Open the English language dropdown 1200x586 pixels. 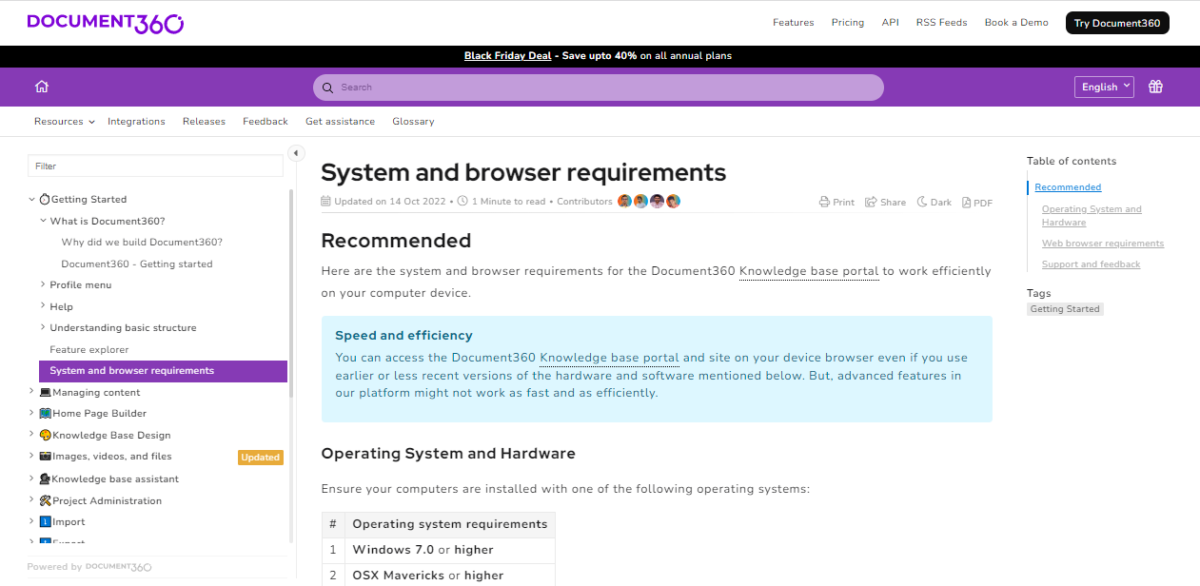(x=1103, y=86)
